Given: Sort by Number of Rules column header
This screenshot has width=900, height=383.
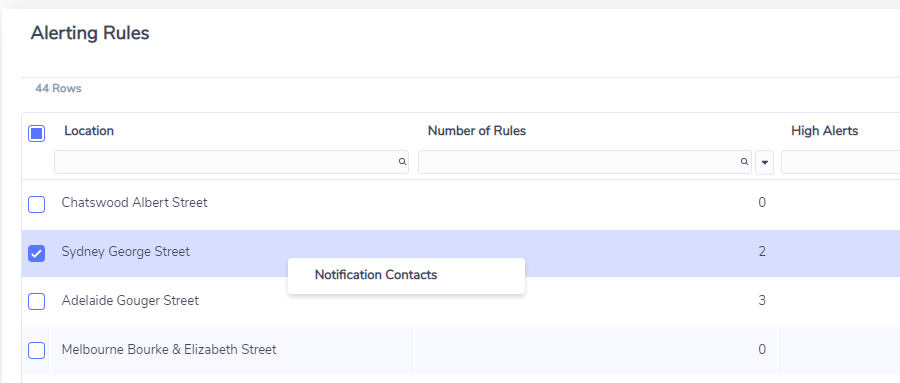Looking at the screenshot, I should [477, 131].
